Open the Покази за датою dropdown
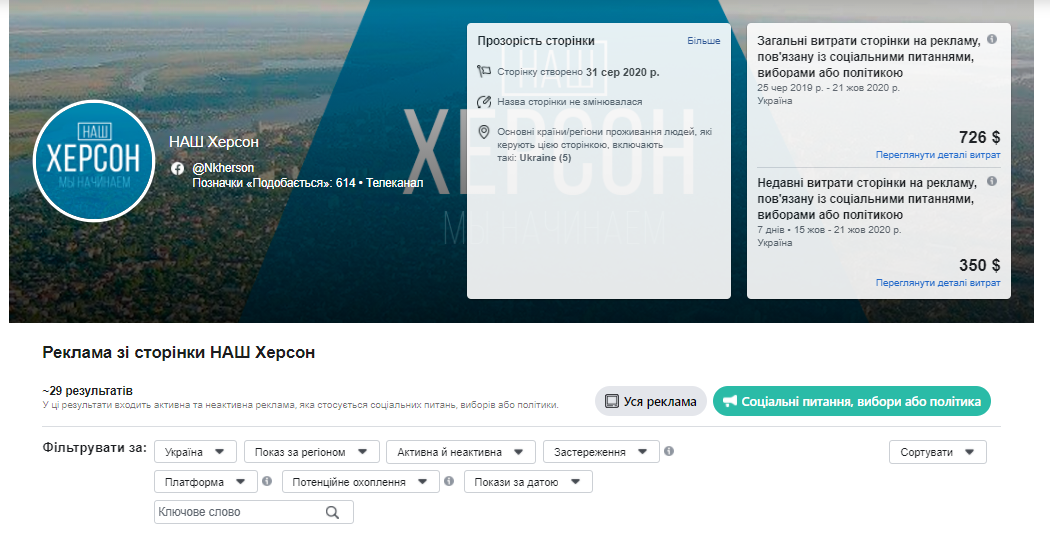Image resolution: width=1050 pixels, height=549 pixels. coord(528,481)
